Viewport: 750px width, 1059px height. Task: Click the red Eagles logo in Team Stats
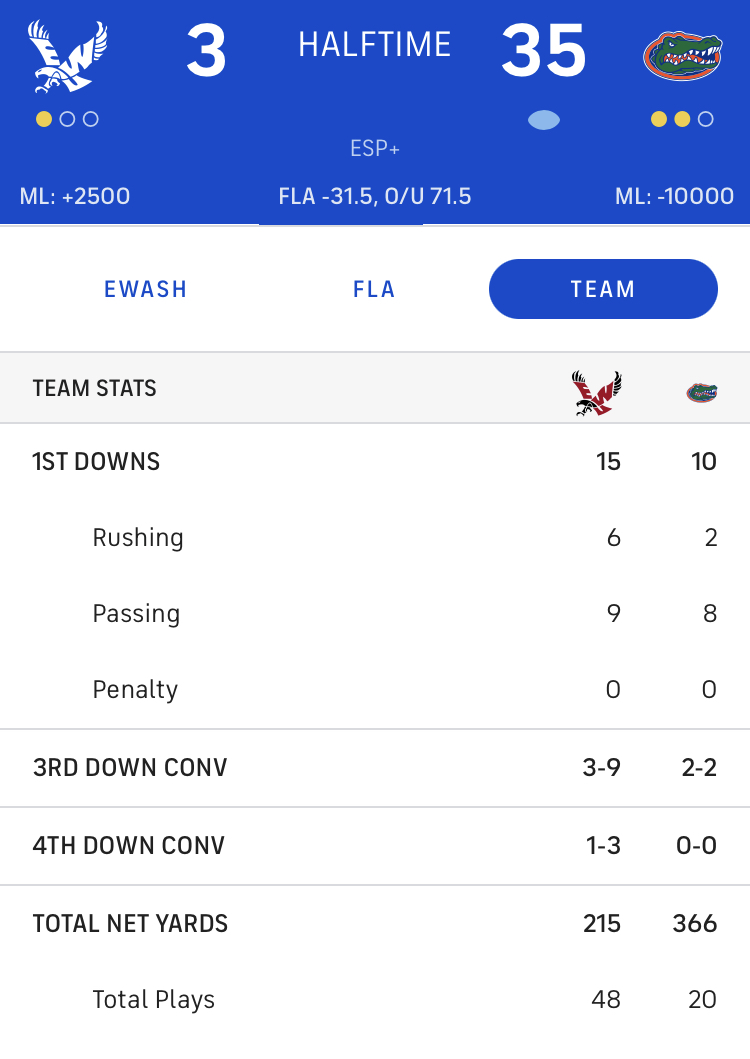[596, 392]
